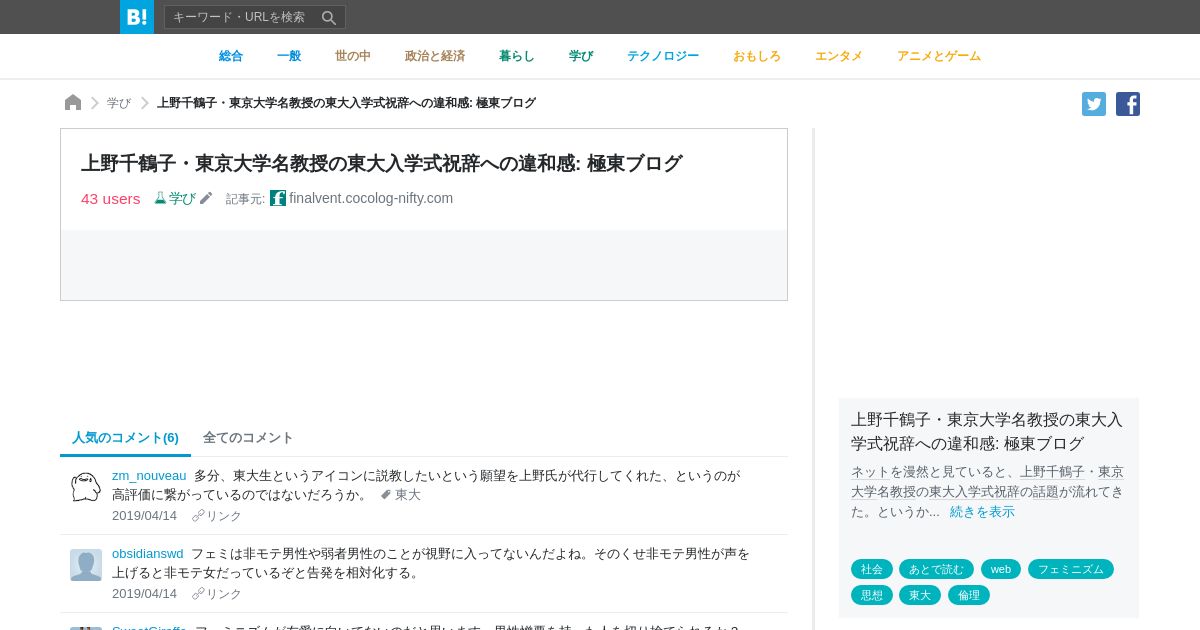1200x630 pixels.
Task: Click the 2019/04/14 date on obsidianswd's comment
Action: pos(144,594)
